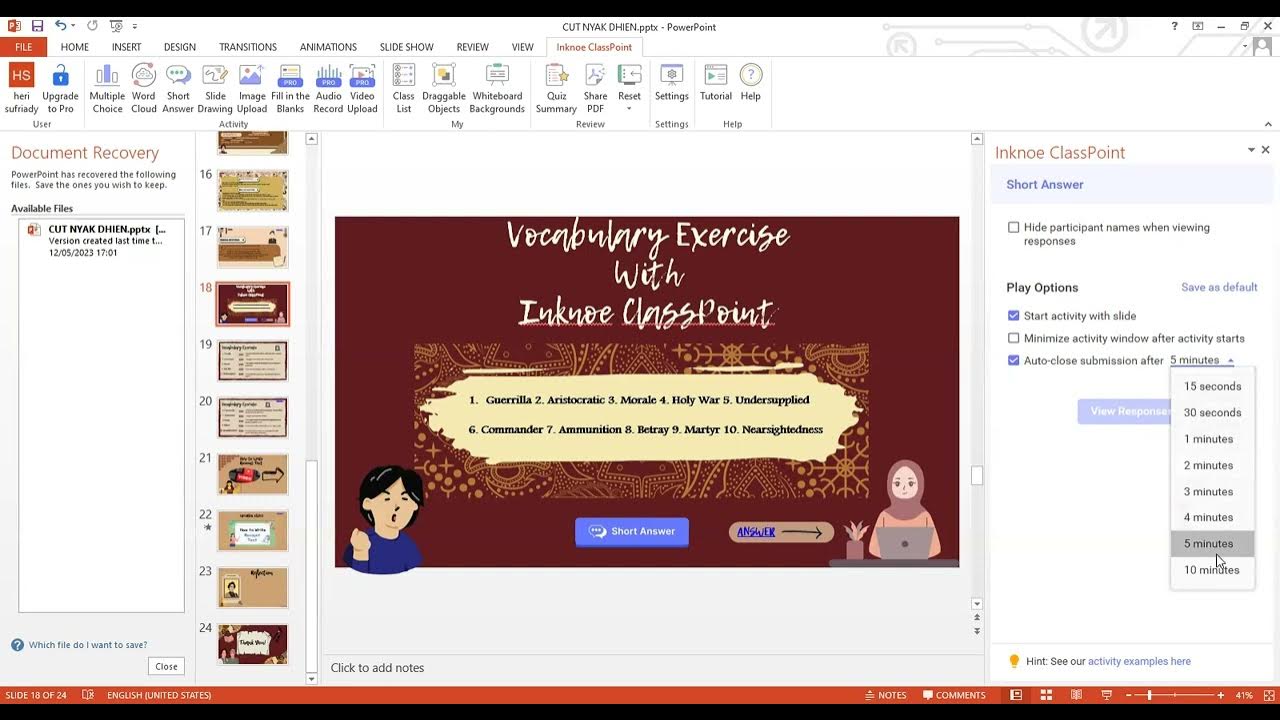Viewport: 1280px width, 720px height.
Task: Choose the Image Upload activity
Action: 252,89
